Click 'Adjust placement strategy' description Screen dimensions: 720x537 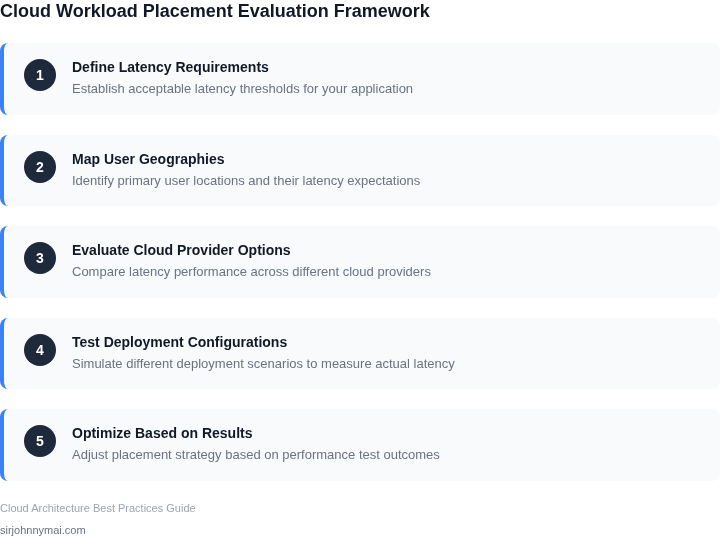coord(256,454)
